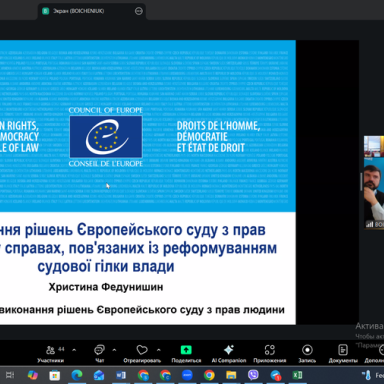The width and height of the screenshot is (384, 384).
Task: Open the Приложения apps icon
Action: coord(270,353)
